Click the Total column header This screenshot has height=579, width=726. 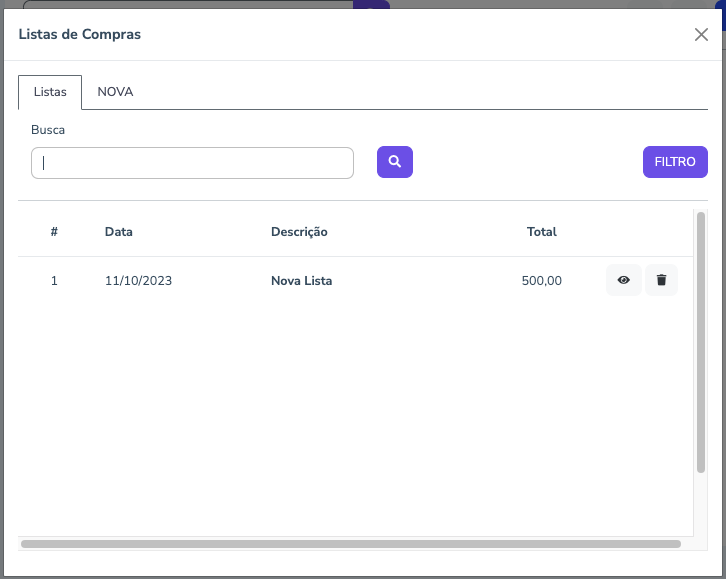(541, 232)
